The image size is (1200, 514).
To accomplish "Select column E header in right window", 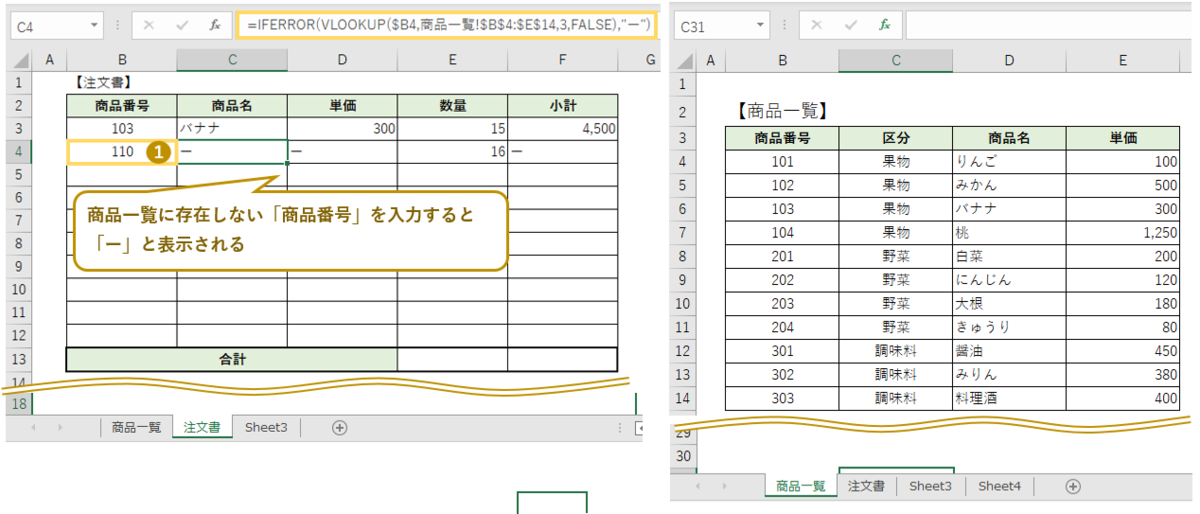I will pos(1123,61).
